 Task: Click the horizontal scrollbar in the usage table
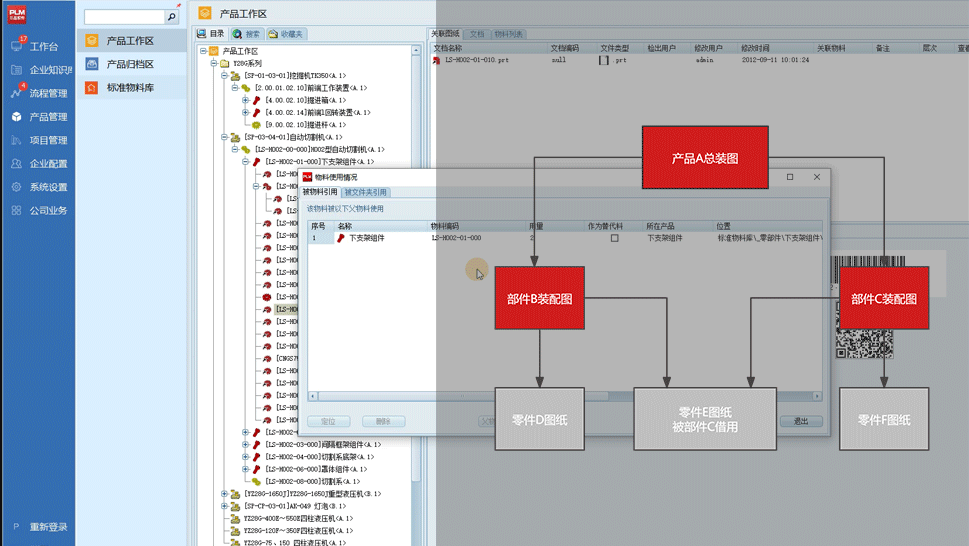tap(560, 396)
